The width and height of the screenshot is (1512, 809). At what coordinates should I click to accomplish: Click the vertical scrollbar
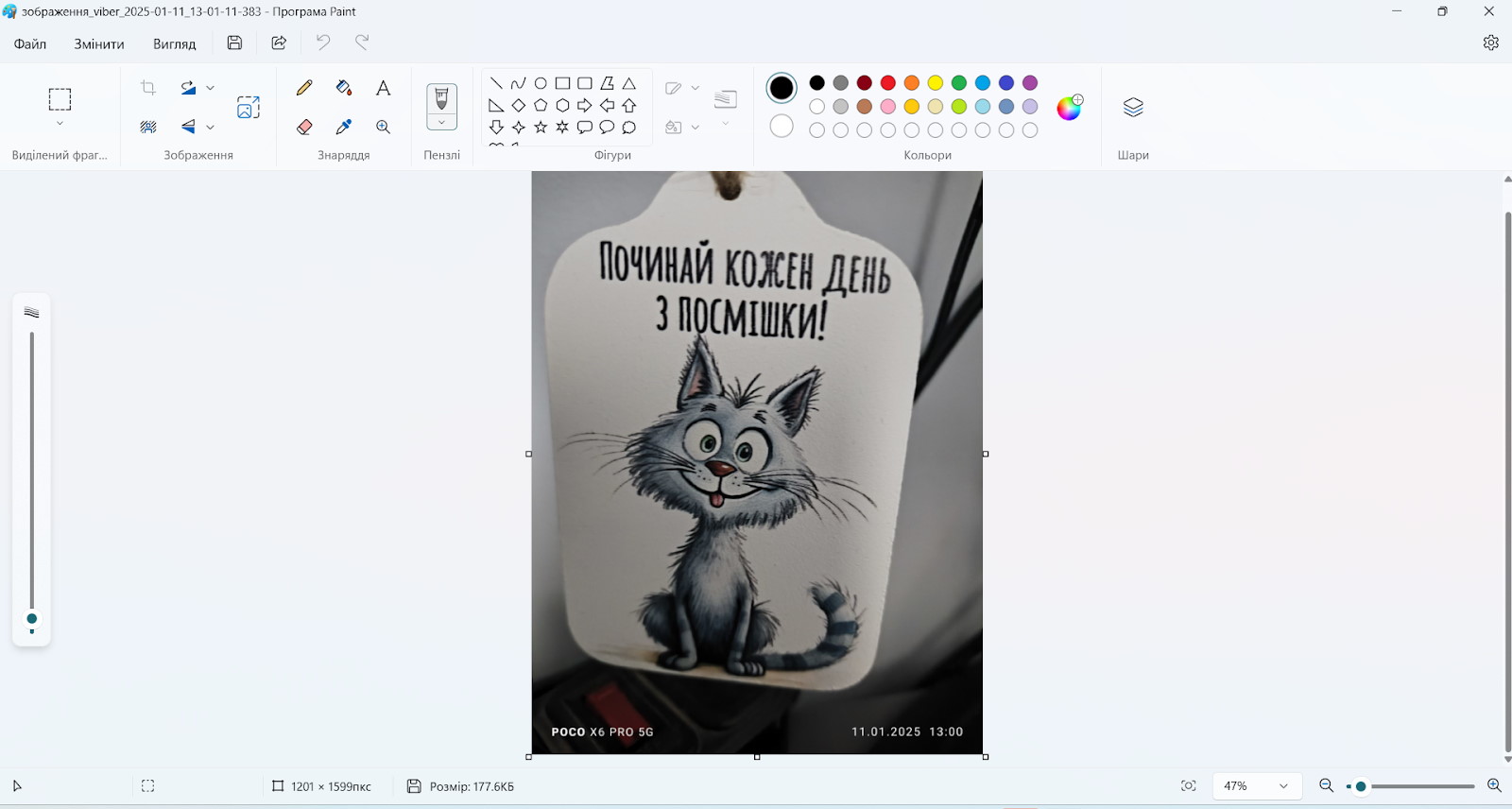tap(1507, 482)
